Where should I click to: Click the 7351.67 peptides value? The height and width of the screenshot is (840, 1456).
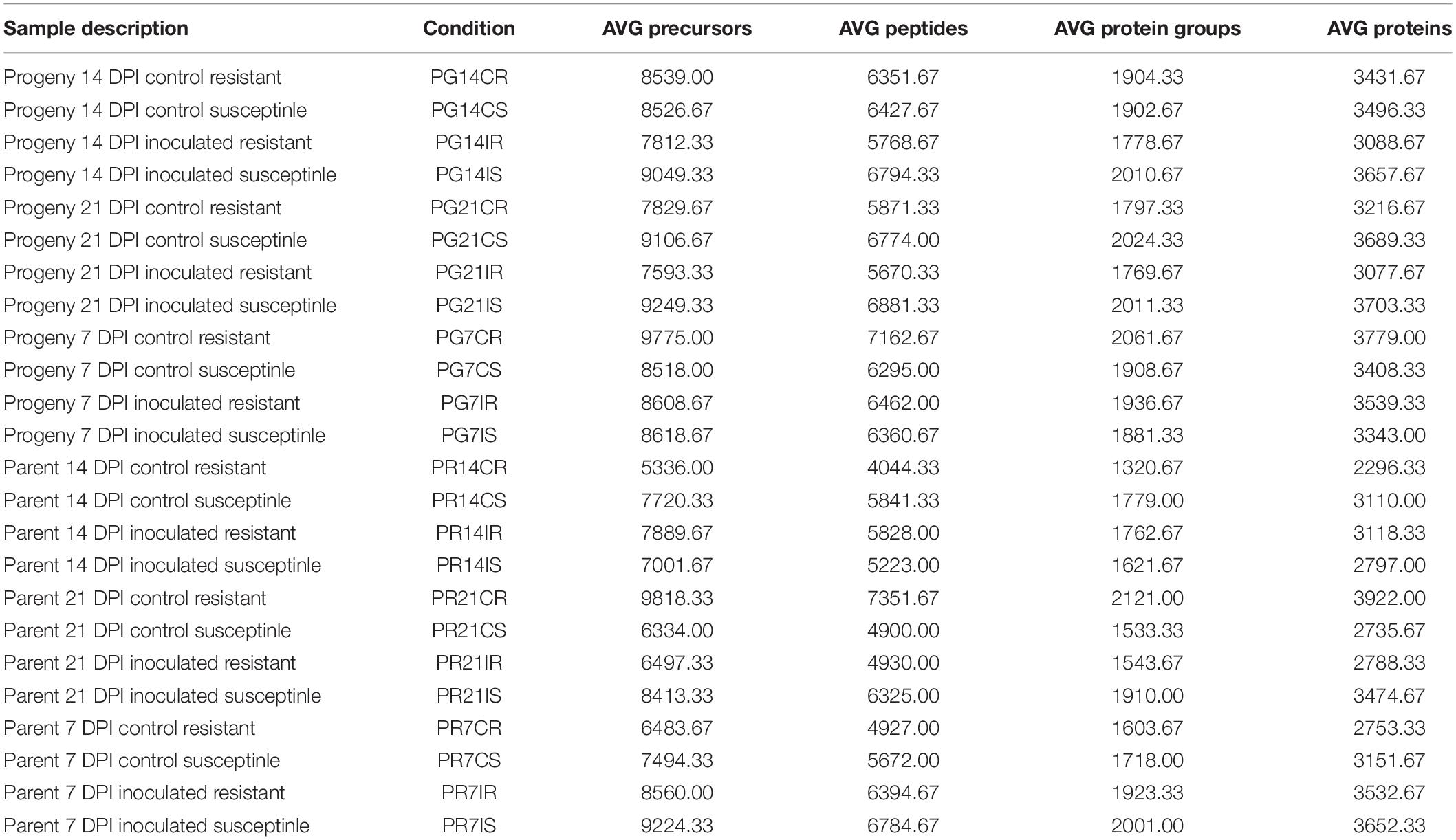click(903, 598)
